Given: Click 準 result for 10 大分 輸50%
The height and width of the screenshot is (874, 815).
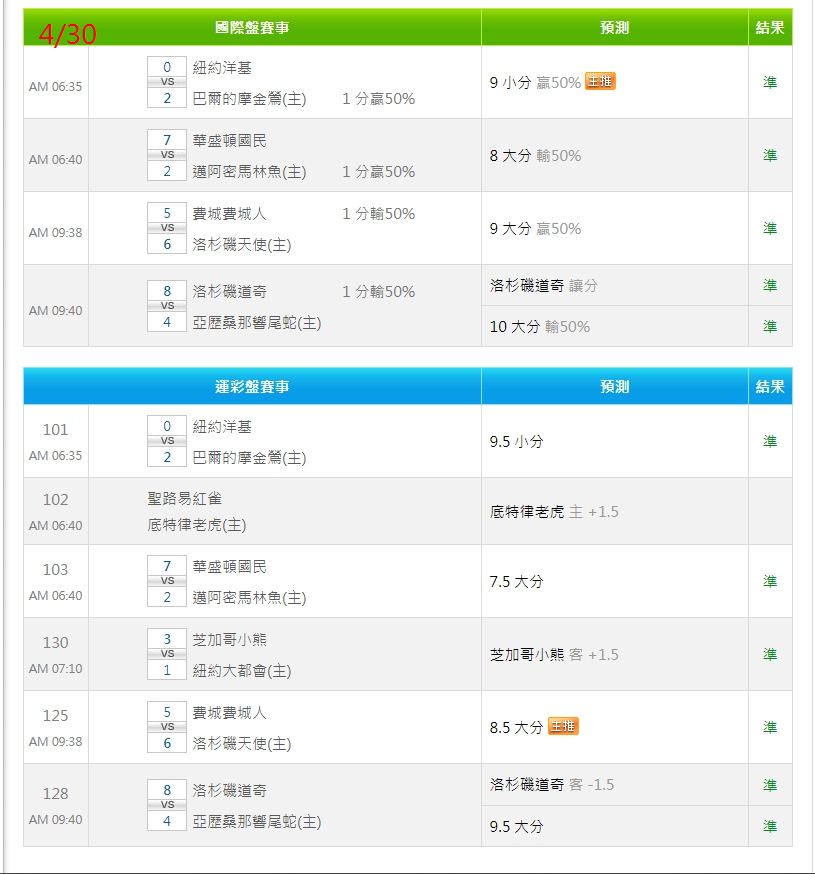Looking at the screenshot, I should [770, 327].
